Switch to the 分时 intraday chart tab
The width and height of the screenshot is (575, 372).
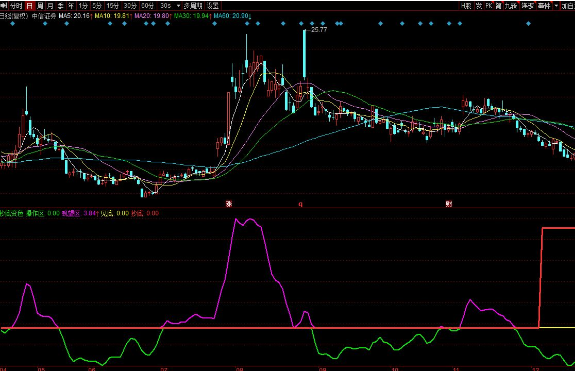(x=16, y=6)
